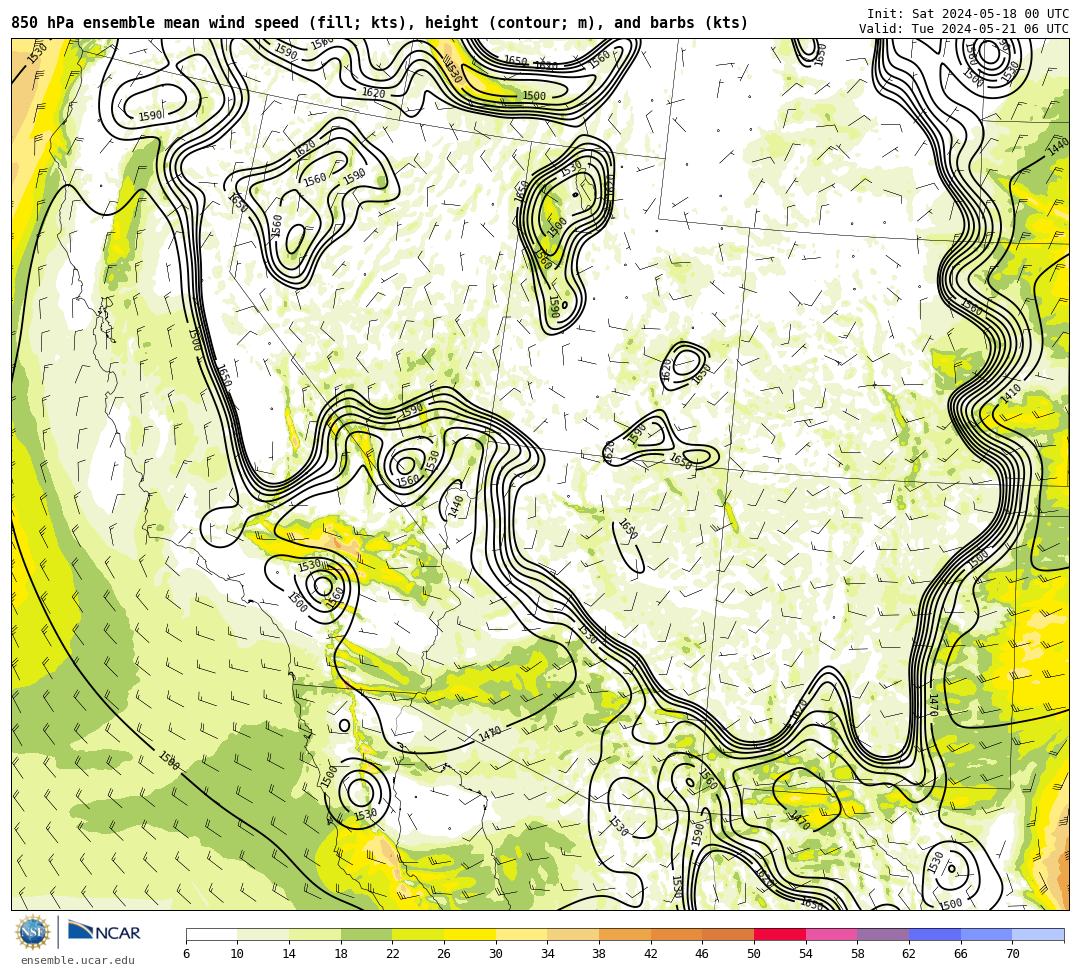Click the colorbar tick label 58
Viewport: 1080px width, 973px height.
pos(858,954)
